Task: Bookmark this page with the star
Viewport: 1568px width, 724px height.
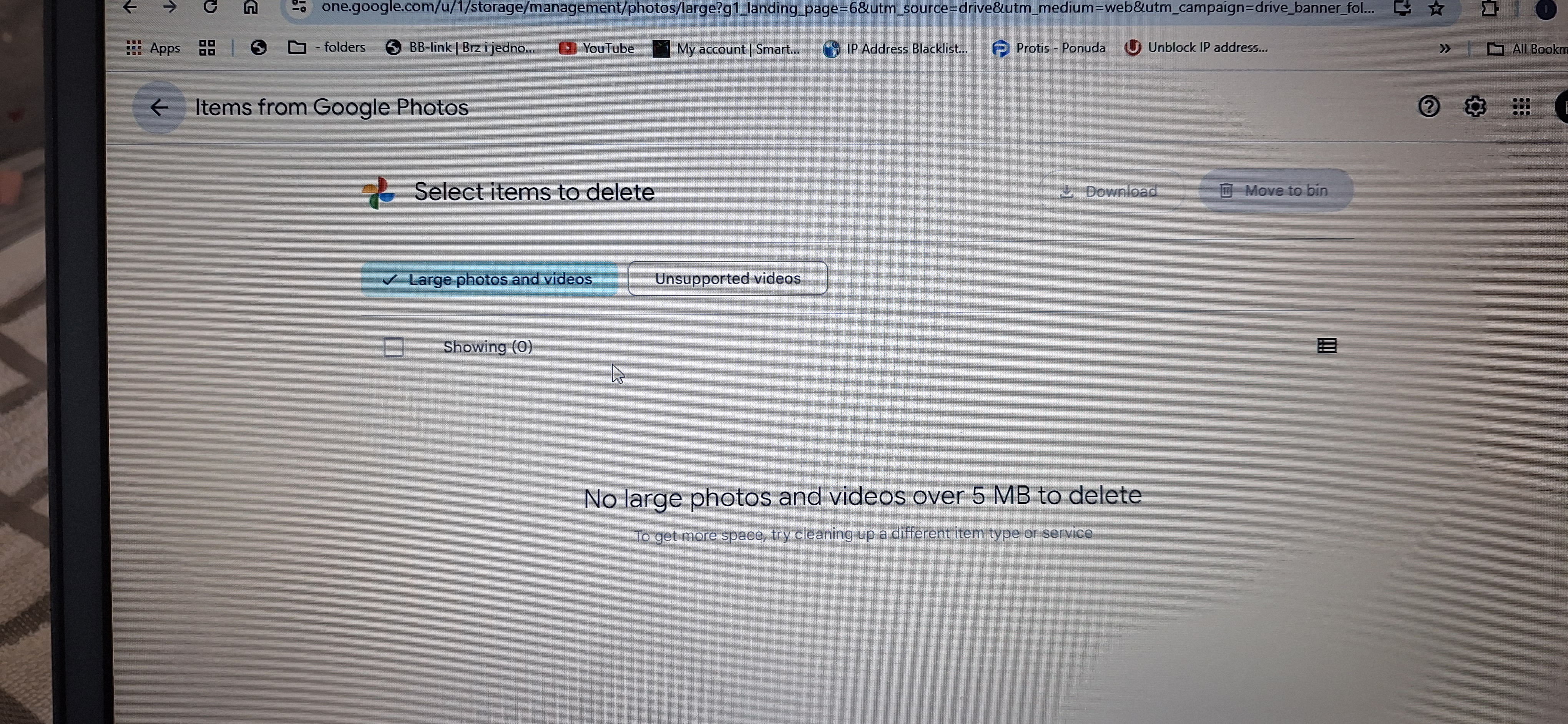Action: click(x=1437, y=8)
